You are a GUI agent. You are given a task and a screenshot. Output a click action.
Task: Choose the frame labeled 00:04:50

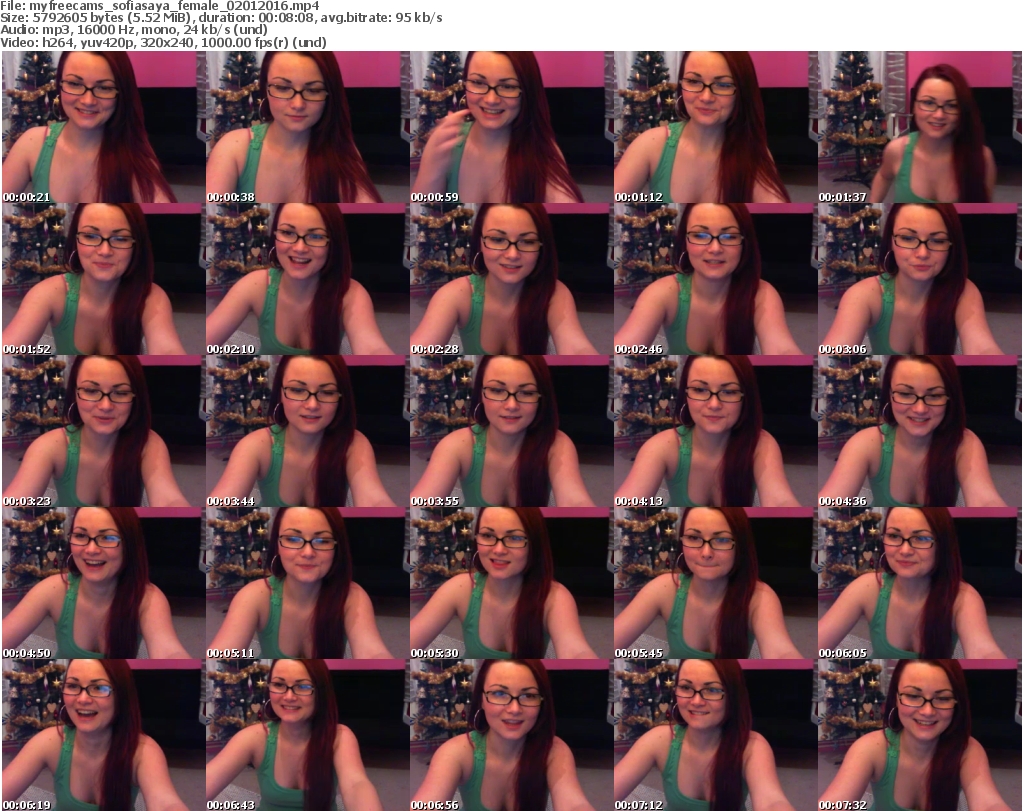click(103, 583)
